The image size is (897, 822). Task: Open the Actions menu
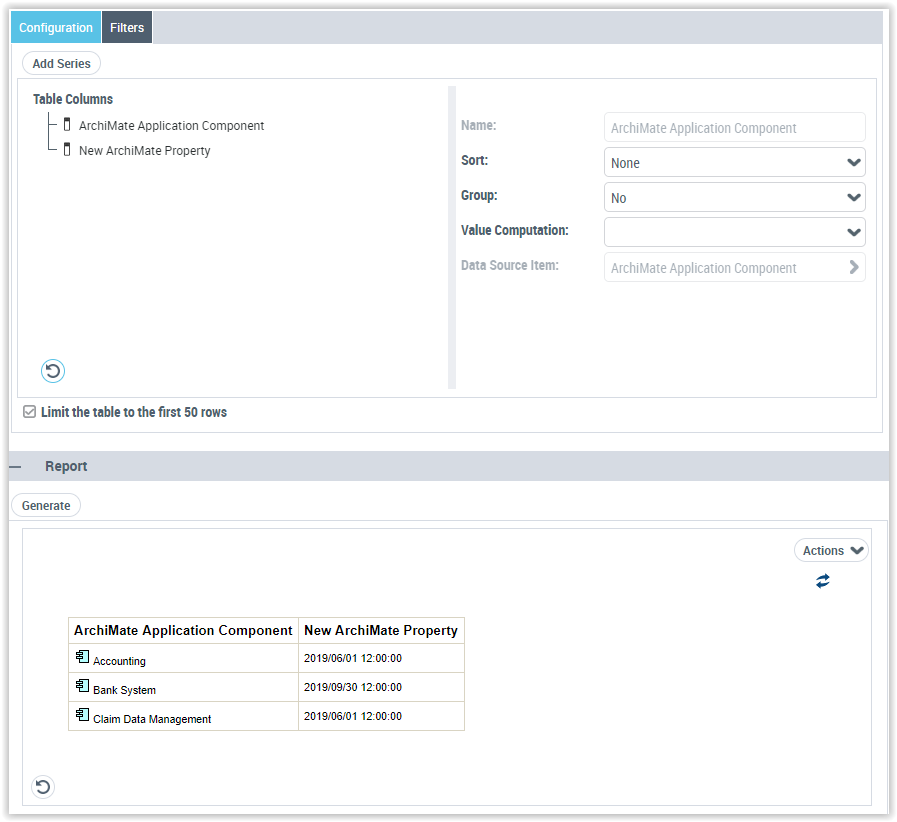pyautogui.click(x=831, y=551)
